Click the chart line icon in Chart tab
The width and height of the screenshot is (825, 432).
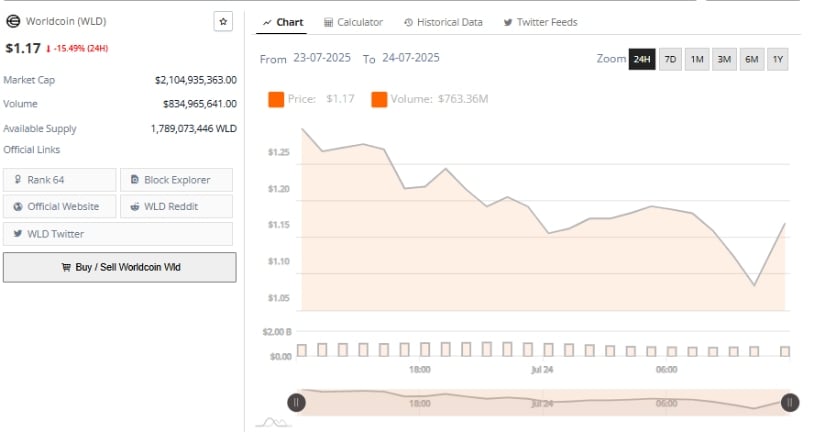pyautogui.click(x=267, y=23)
